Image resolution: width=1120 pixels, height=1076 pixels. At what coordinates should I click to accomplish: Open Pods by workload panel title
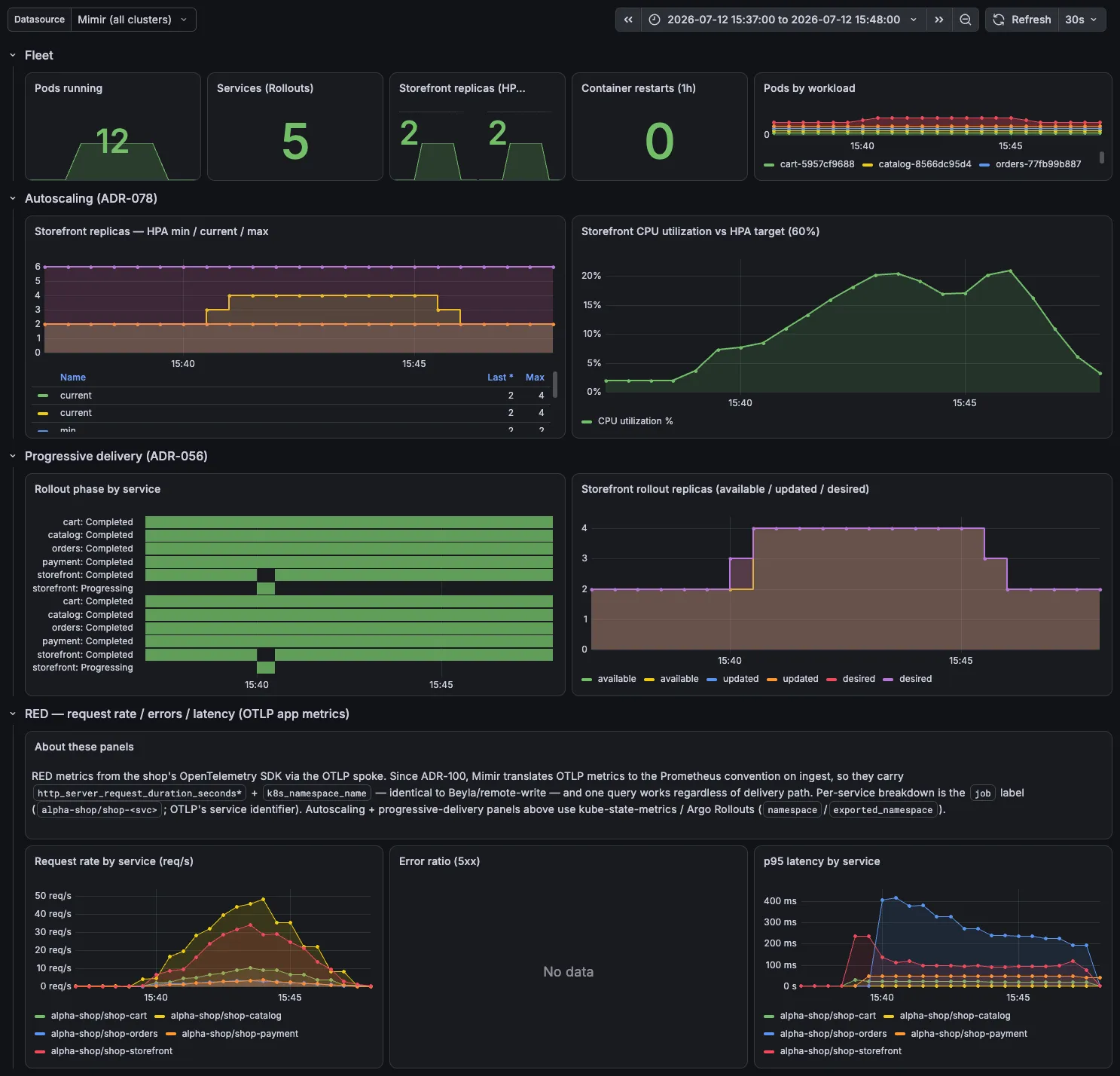(x=810, y=88)
